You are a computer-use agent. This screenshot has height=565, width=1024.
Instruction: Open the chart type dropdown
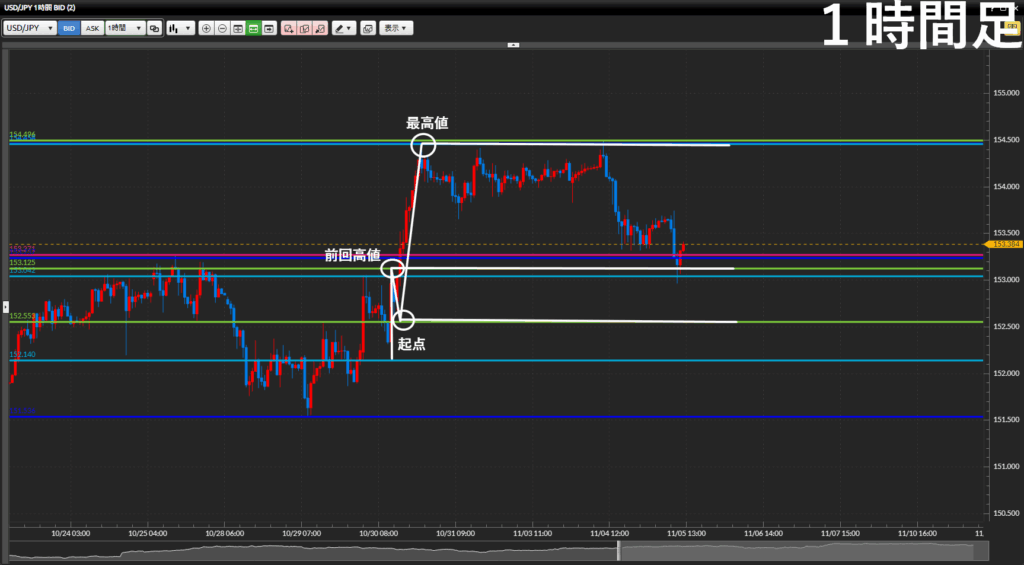point(180,29)
